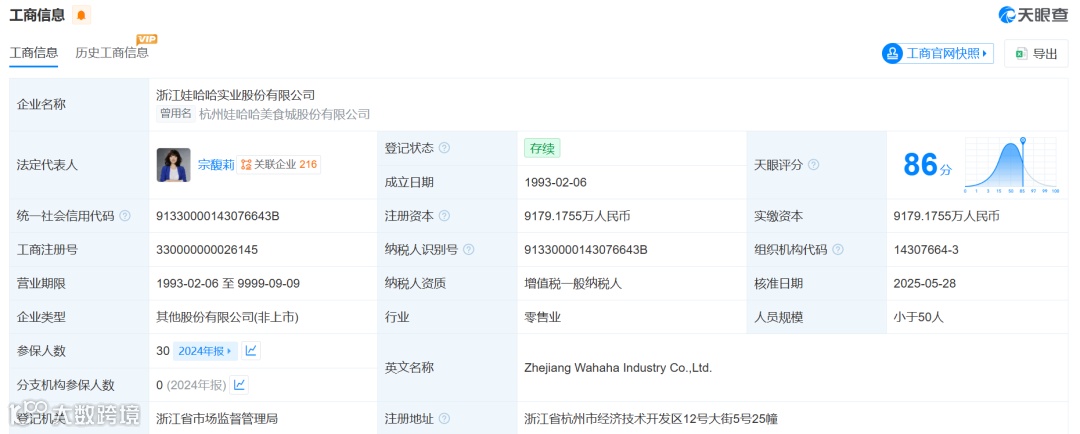This screenshot has height=434, width=1080.
Task: Click the 86分 score value
Action: 927,165
